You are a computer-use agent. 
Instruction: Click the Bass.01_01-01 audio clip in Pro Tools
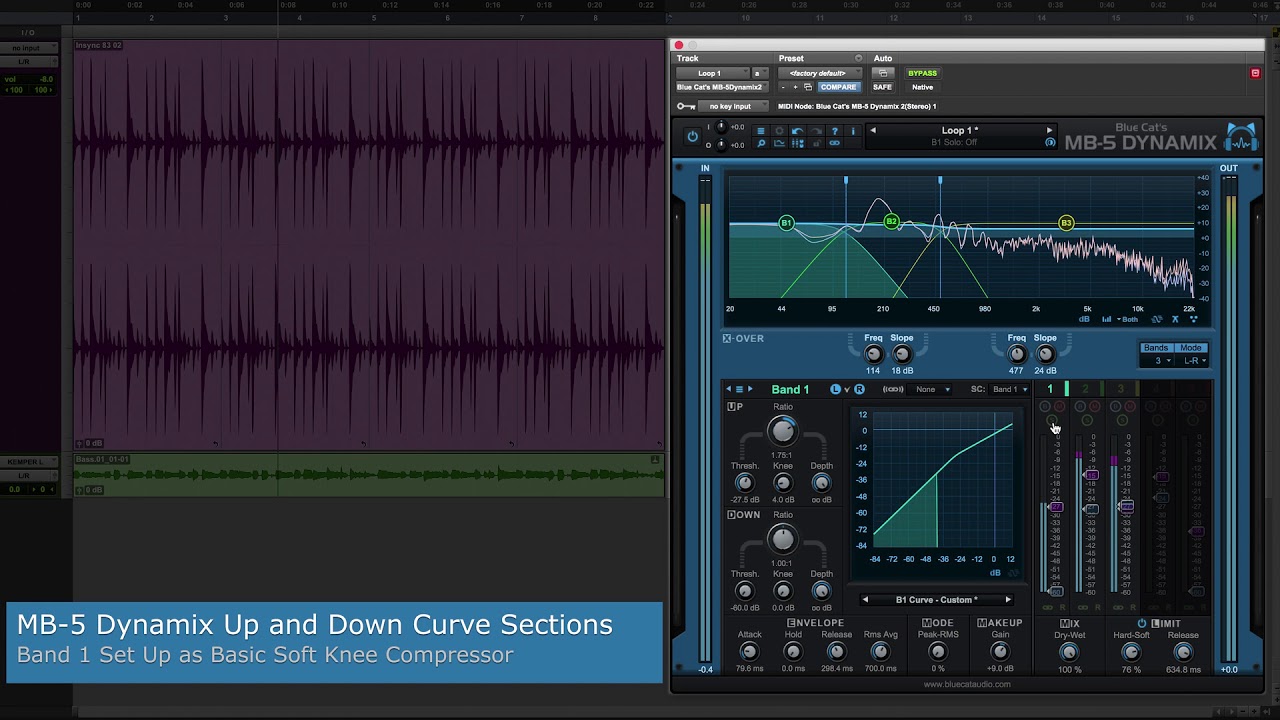(x=369, y=475)
